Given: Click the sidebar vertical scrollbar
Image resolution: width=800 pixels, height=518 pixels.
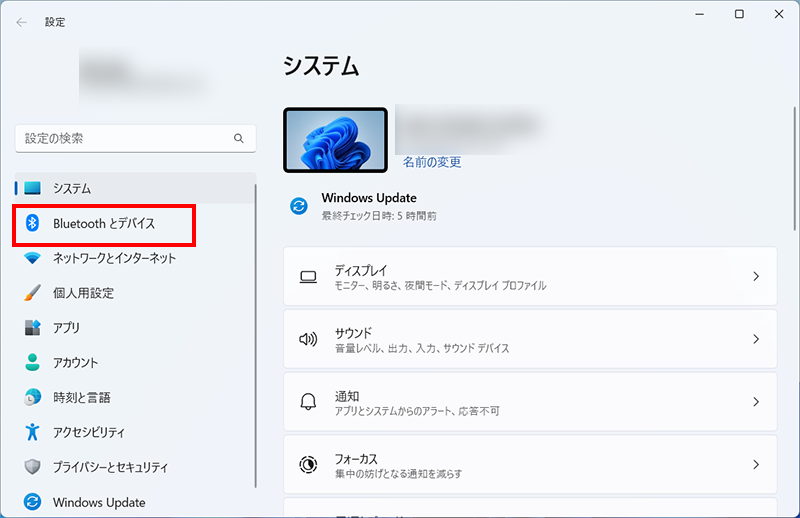Looking at the screenshot, I should (255, 336).
